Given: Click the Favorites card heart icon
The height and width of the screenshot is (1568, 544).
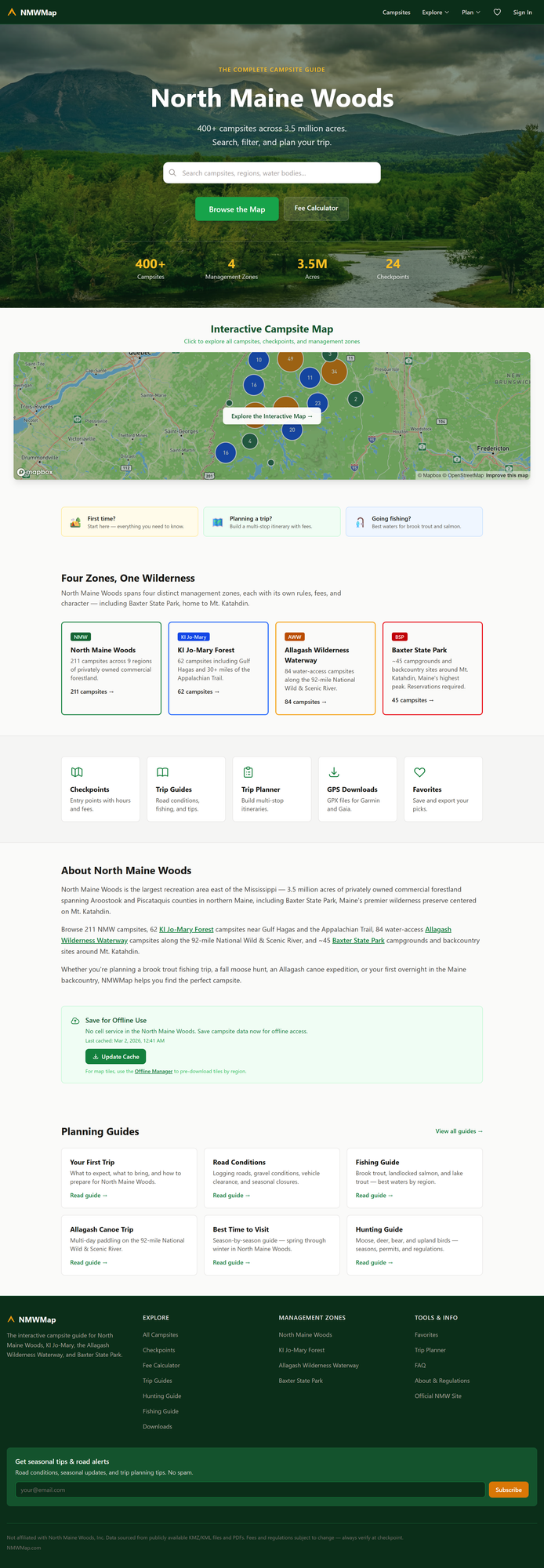Looking at the screenshot, I should [419, 772].
